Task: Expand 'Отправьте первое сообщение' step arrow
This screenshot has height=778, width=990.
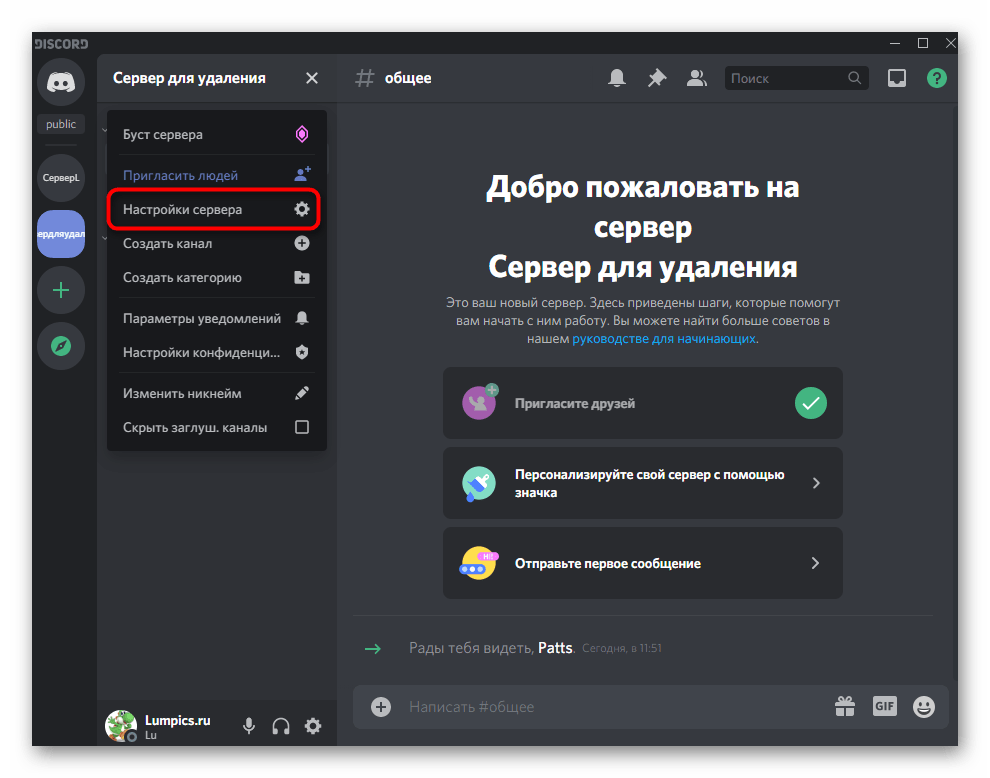Action: (815, 563)
